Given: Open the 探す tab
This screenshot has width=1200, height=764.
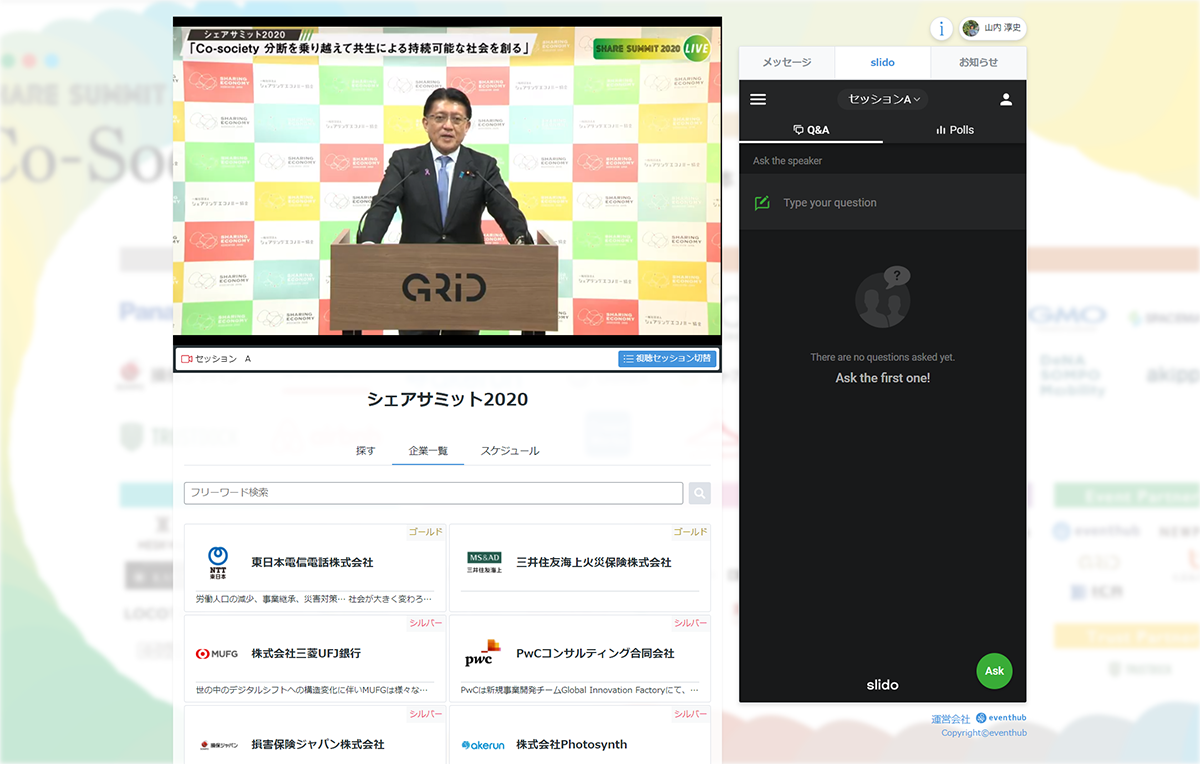Looking at the screenshot, I should click(366, 451).
